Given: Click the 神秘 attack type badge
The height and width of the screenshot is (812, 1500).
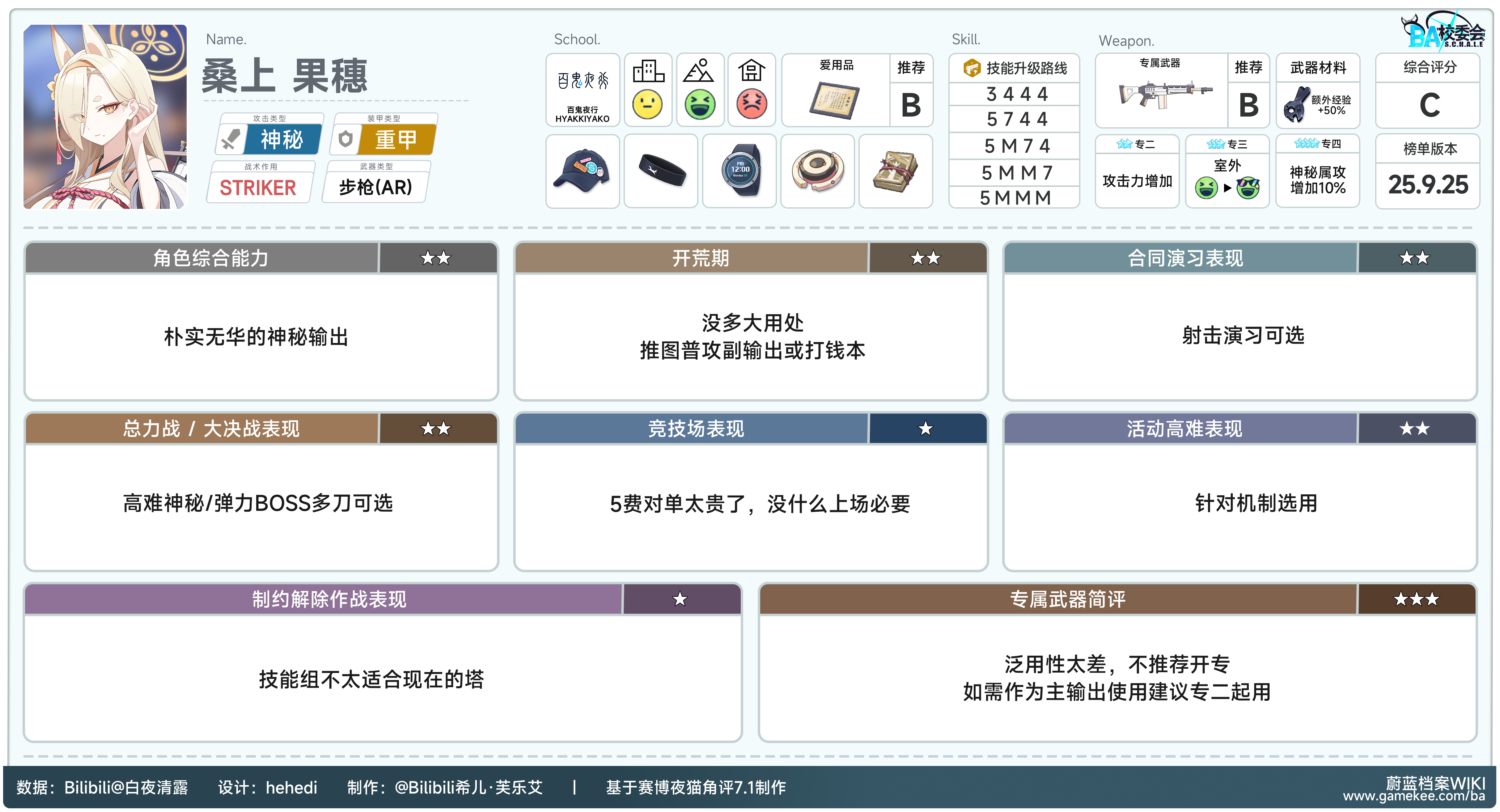Looking at the screenshot, I should click(282, 140).
